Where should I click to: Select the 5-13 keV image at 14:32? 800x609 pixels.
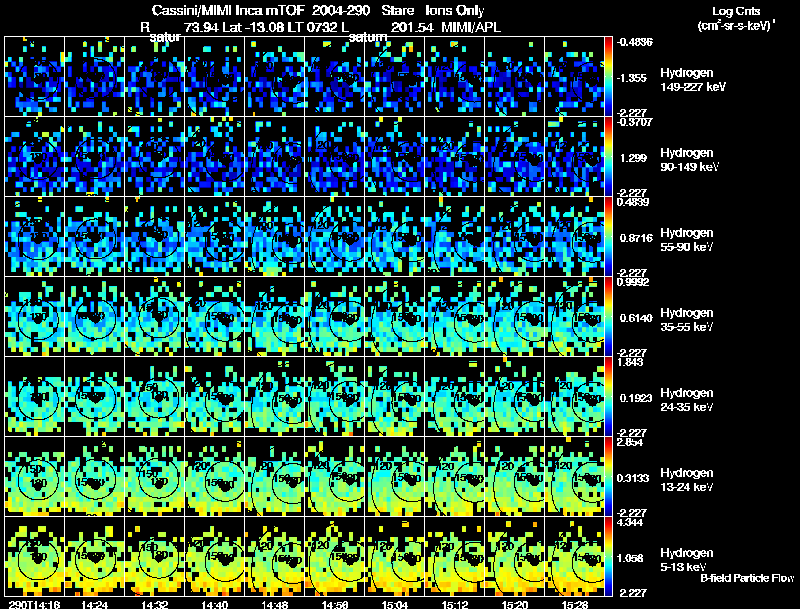(155, 557)
